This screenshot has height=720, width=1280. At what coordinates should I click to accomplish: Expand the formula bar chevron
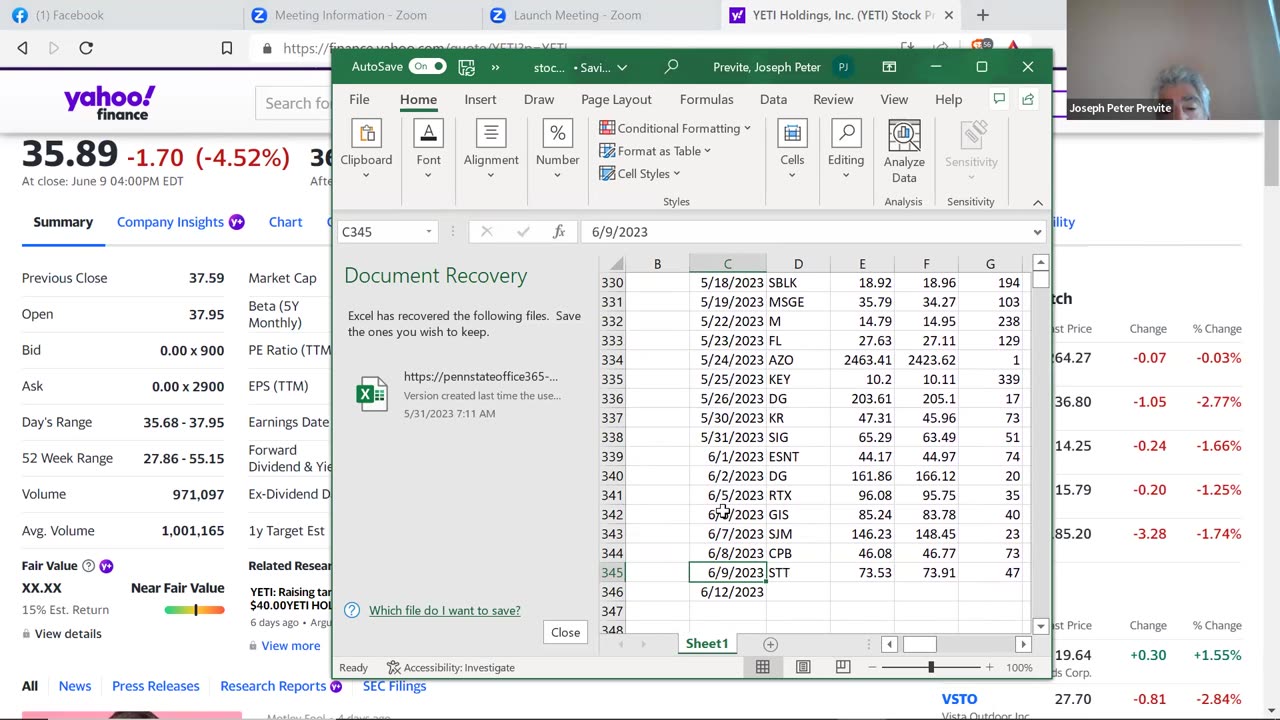(x=1038, y=232)
